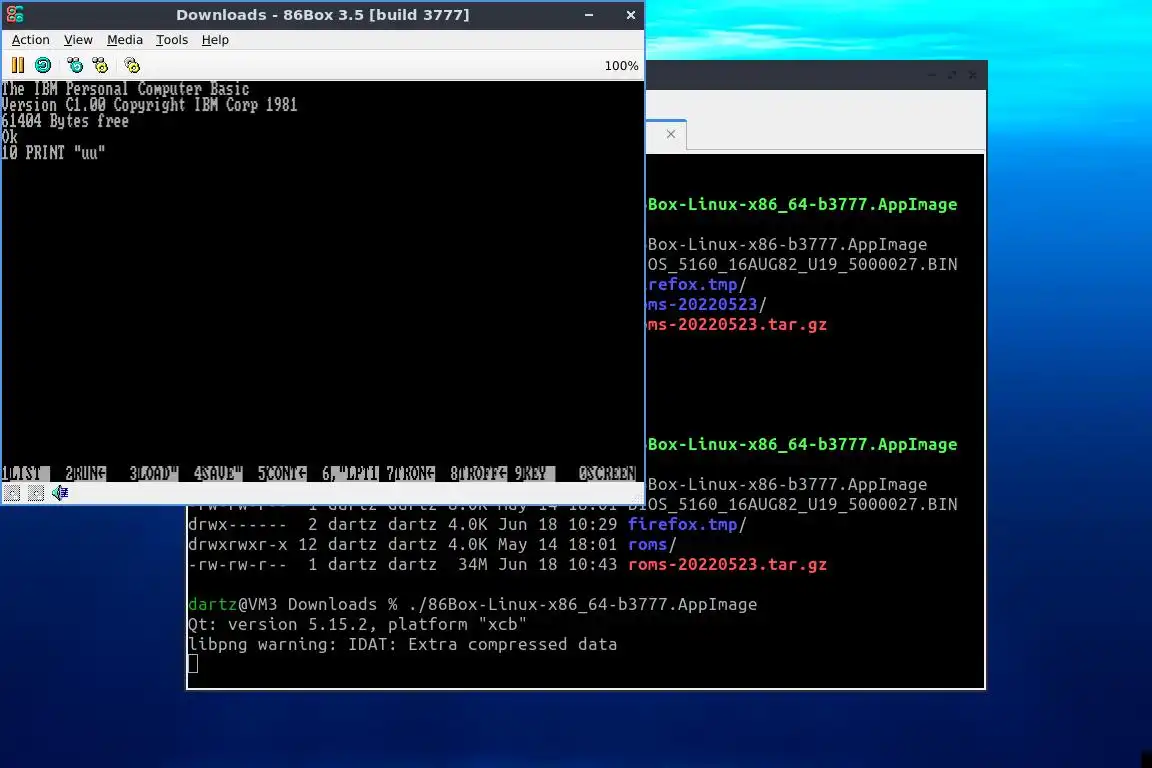The image size is (1152, 768).
Task: Open the View menu
Action: point(78,40)
